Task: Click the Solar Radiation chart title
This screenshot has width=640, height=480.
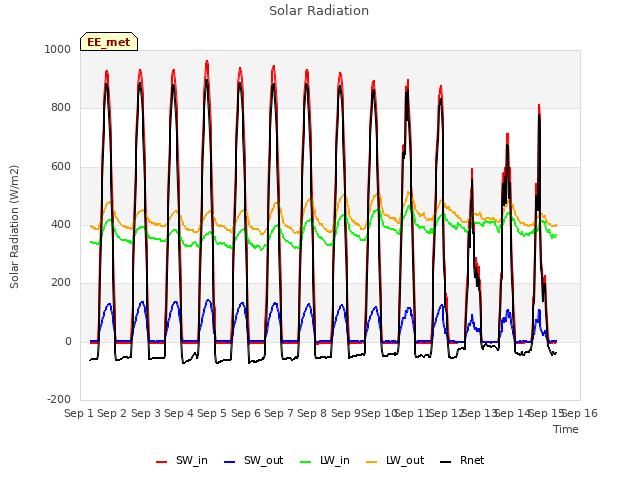Action: pyautogui.click(x=319, y=11)
